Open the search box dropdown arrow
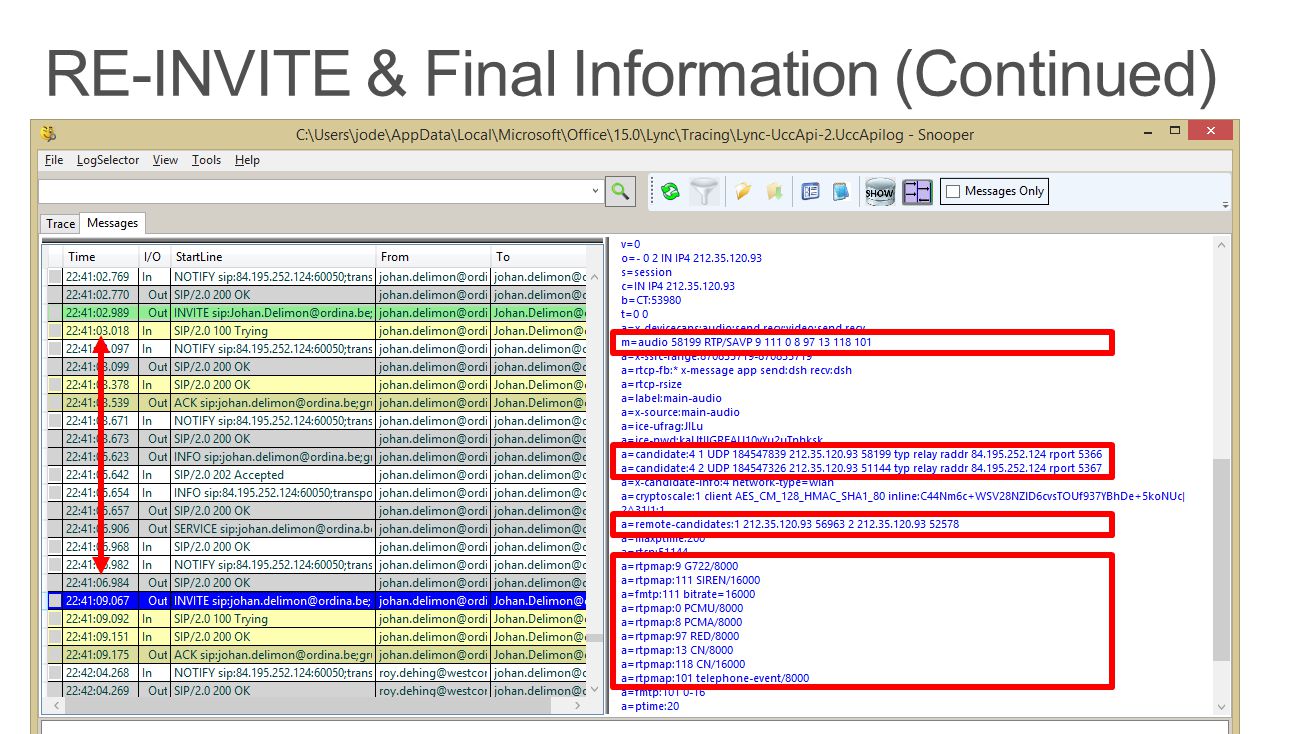This screenshot has width=1305, height=734. (x=595, y=191)
